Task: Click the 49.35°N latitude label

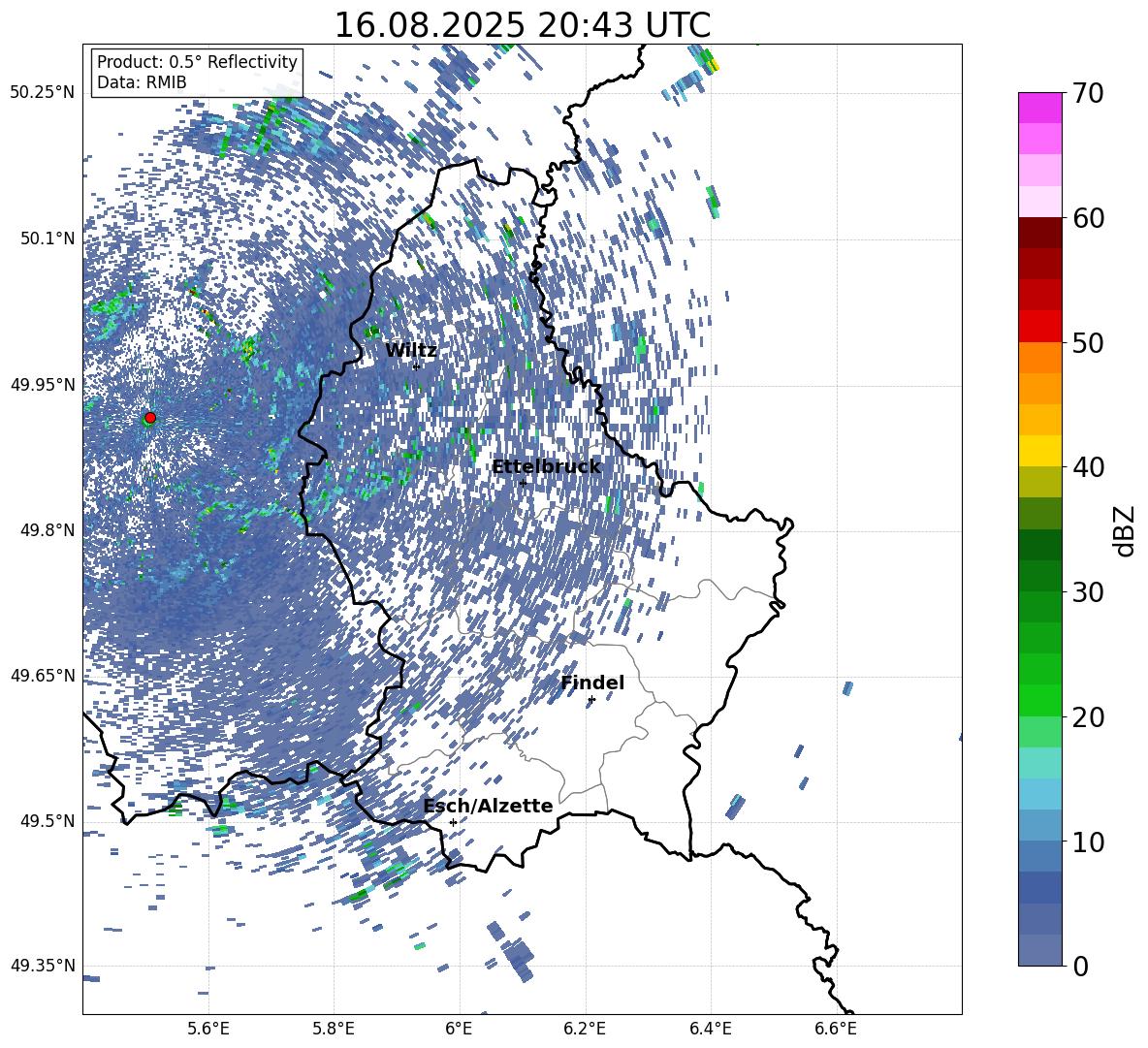Action: (x=43, y=966)
